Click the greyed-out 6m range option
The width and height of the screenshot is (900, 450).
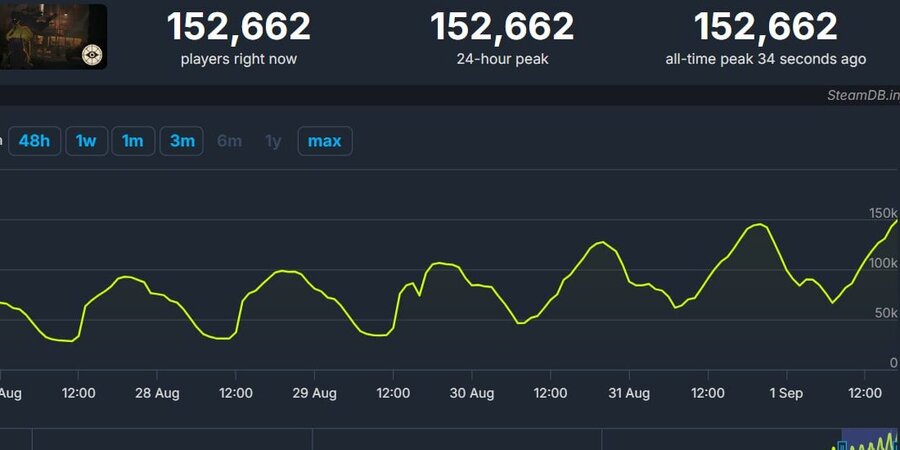click(x=229, y=141)
